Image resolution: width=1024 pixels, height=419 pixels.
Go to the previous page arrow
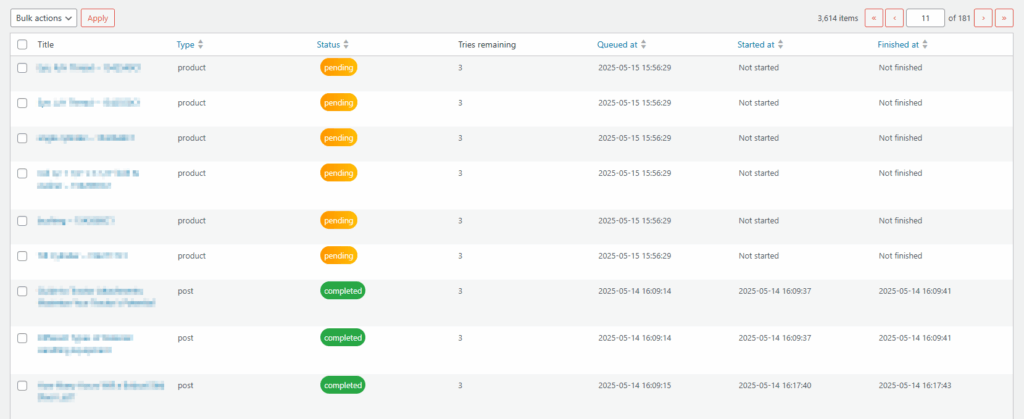(894, 18)
